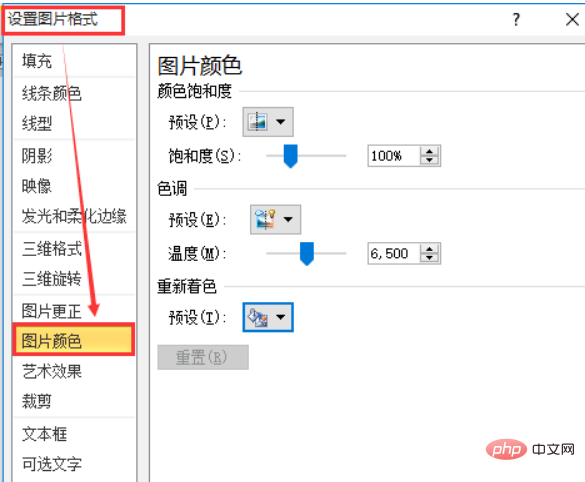Image resolution: width=585 pixels, height=482 pixels.
Task: Go to 发光和柔化边缘 settings
Action: click(x=74, y=216)
